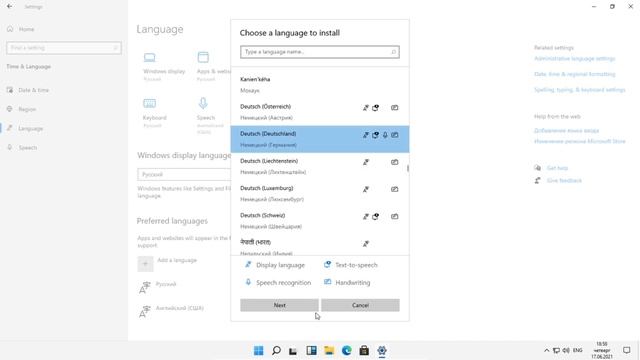Select the Nepali (India) entry at list bottom
Image resolution: width=640 pixels, height=360 pixels.
(x=320, y=245)
